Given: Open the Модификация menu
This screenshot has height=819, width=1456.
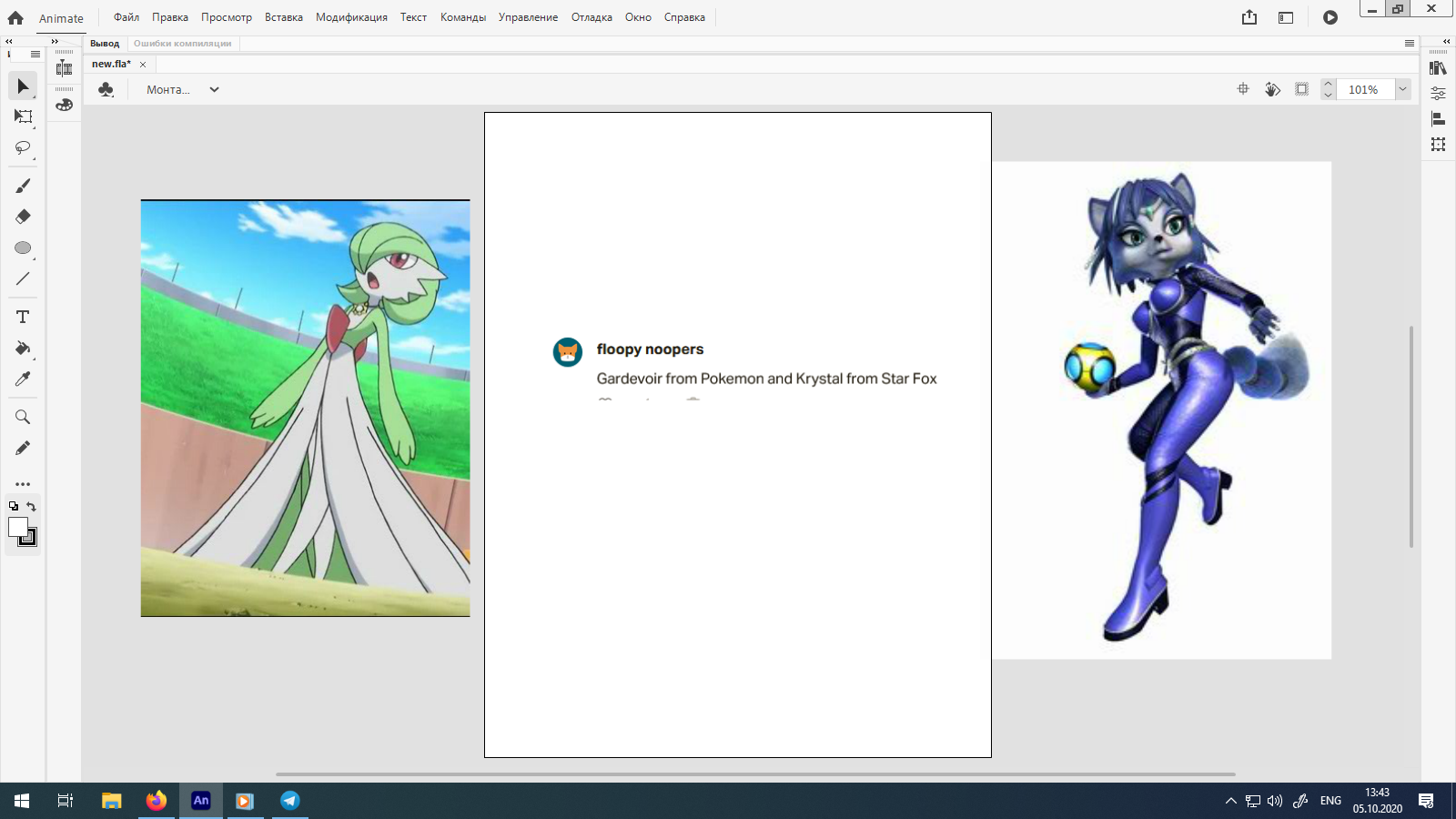Looking at the screenshot, I should [x=351, y=17].
